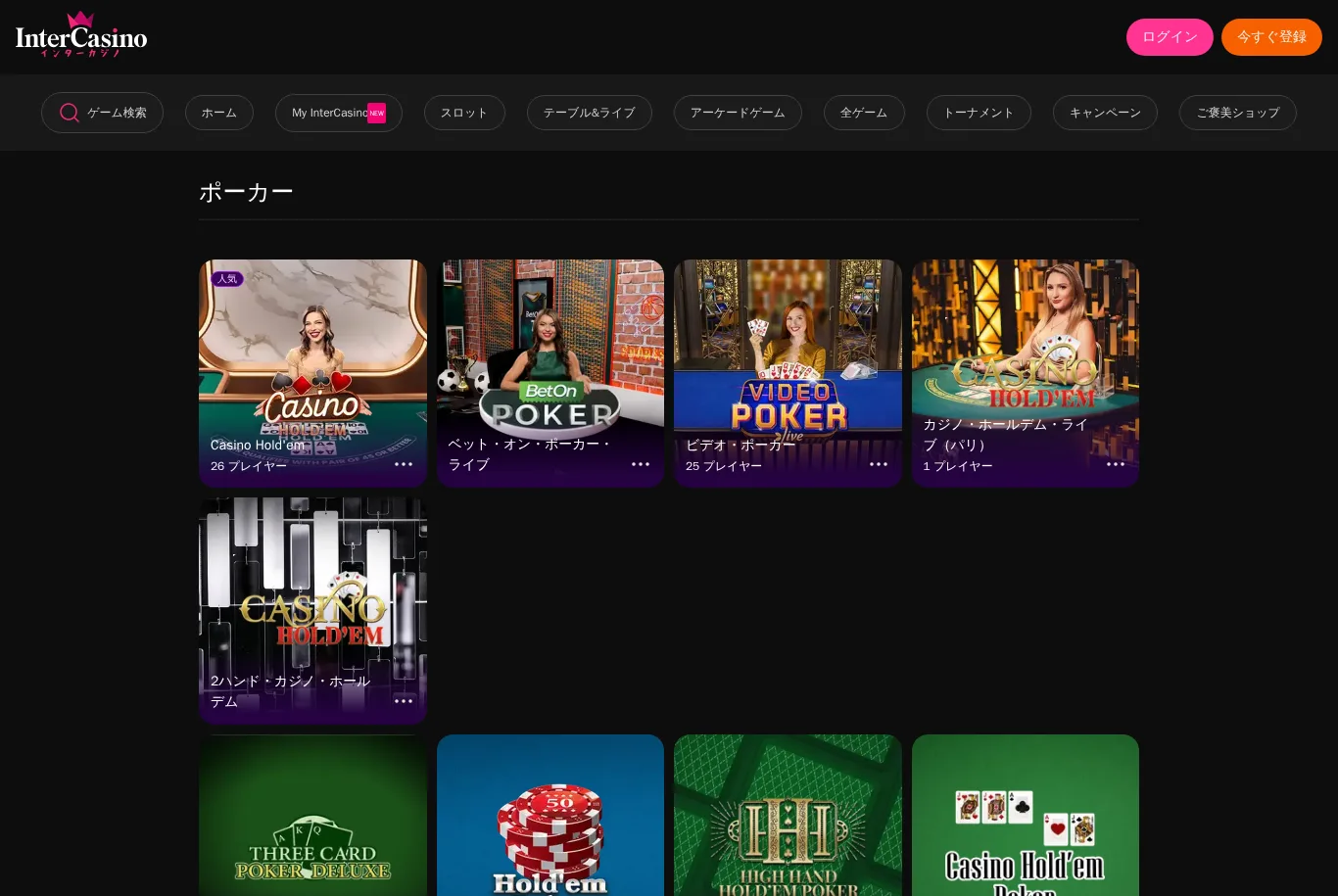Open three-dot menu on ビデオ・ポーカー card
Viewport: 1338px width, 896px height.
coord(879,464)
